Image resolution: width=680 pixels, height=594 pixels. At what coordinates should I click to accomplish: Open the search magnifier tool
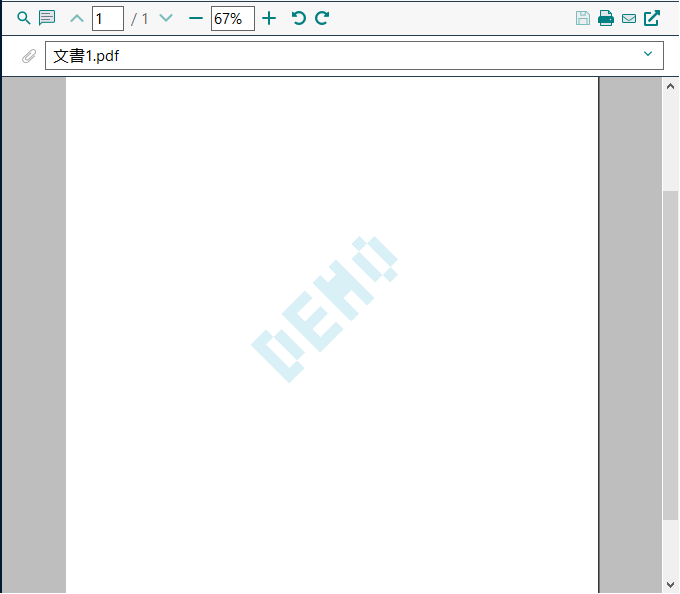click(x=24, y=18)
